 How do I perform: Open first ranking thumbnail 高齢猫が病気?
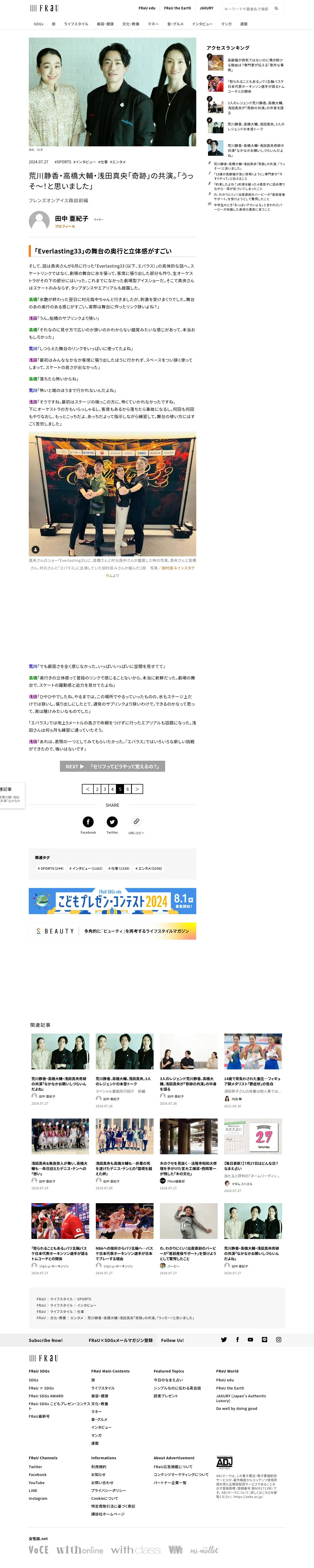pyautogui.click(x=215, y=63)
